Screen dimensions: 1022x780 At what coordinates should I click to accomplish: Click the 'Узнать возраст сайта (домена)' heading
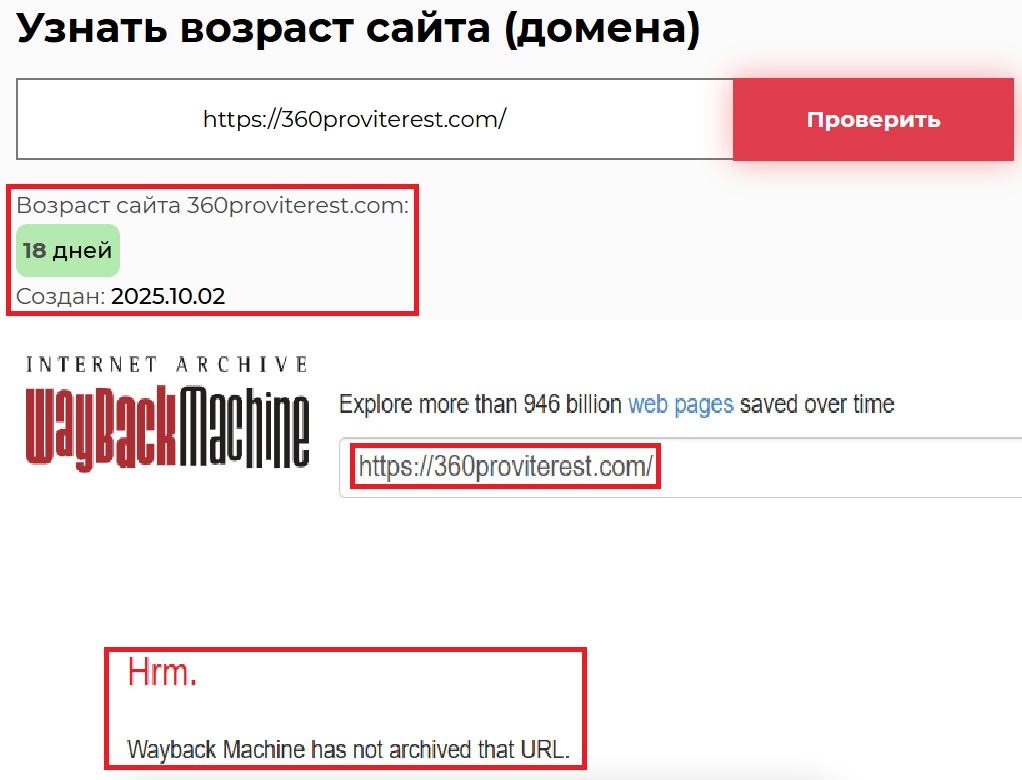(358, 28)
